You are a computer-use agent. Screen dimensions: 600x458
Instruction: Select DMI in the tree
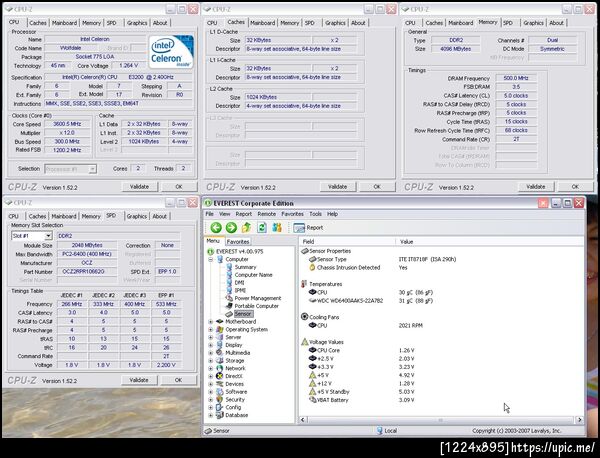[239, 282]
